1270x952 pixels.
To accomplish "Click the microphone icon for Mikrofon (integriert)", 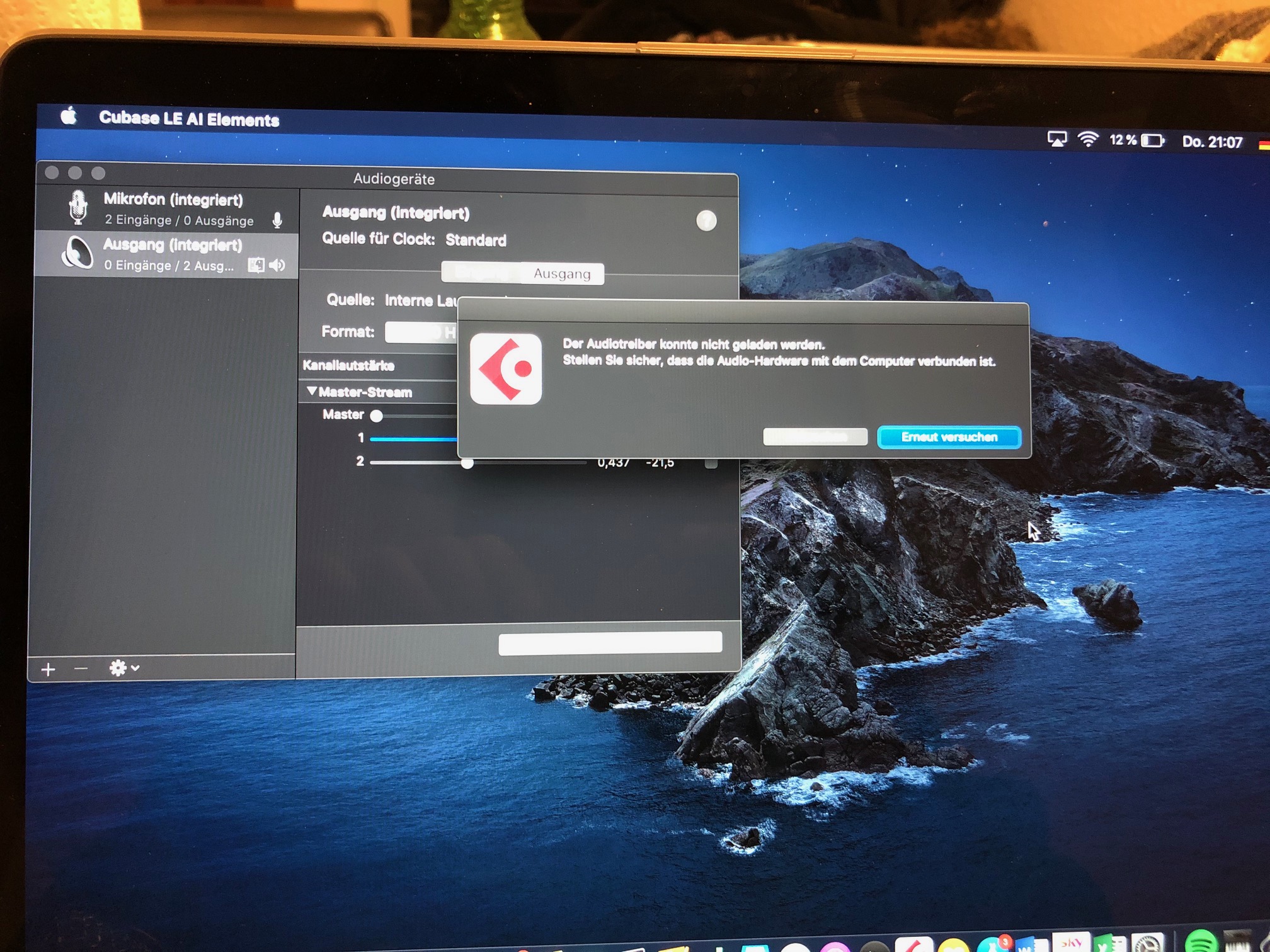I will (x=77, y=207).
